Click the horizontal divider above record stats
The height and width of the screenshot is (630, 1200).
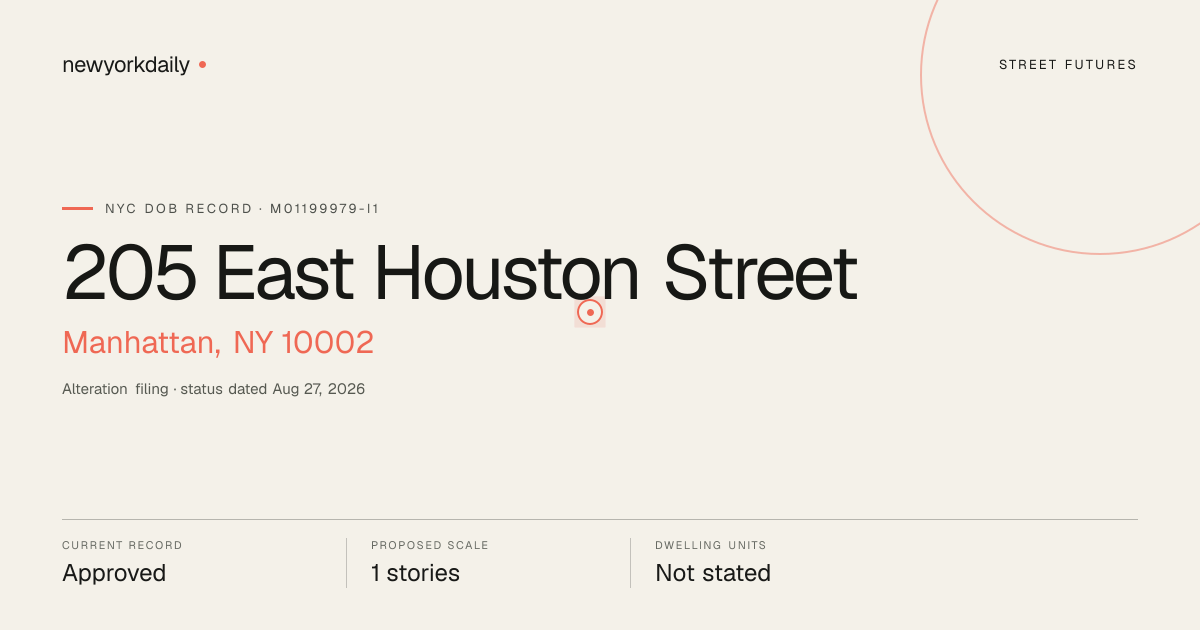(600, 519)
